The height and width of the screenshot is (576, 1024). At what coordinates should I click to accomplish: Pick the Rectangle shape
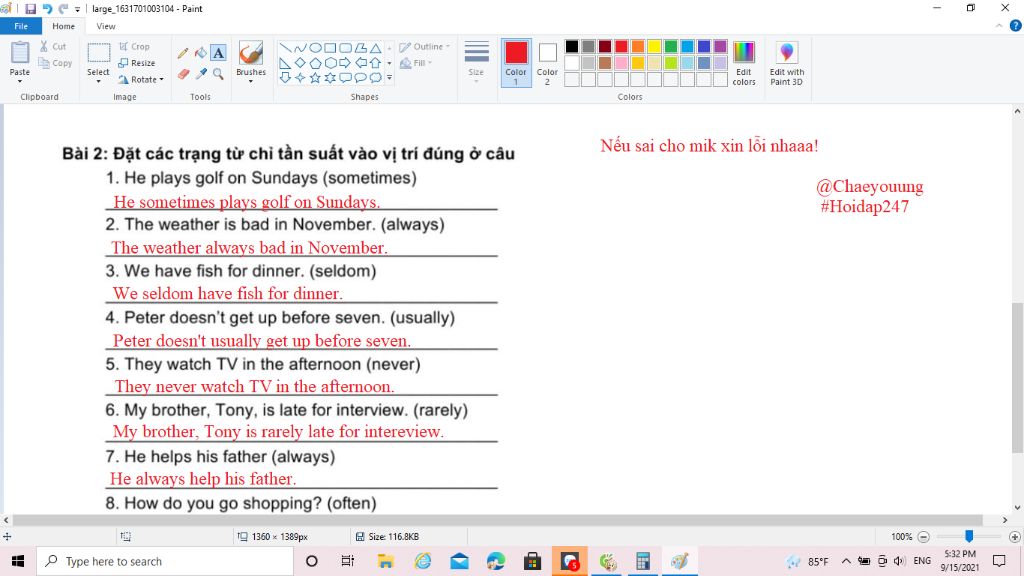[x=330, y=48]
